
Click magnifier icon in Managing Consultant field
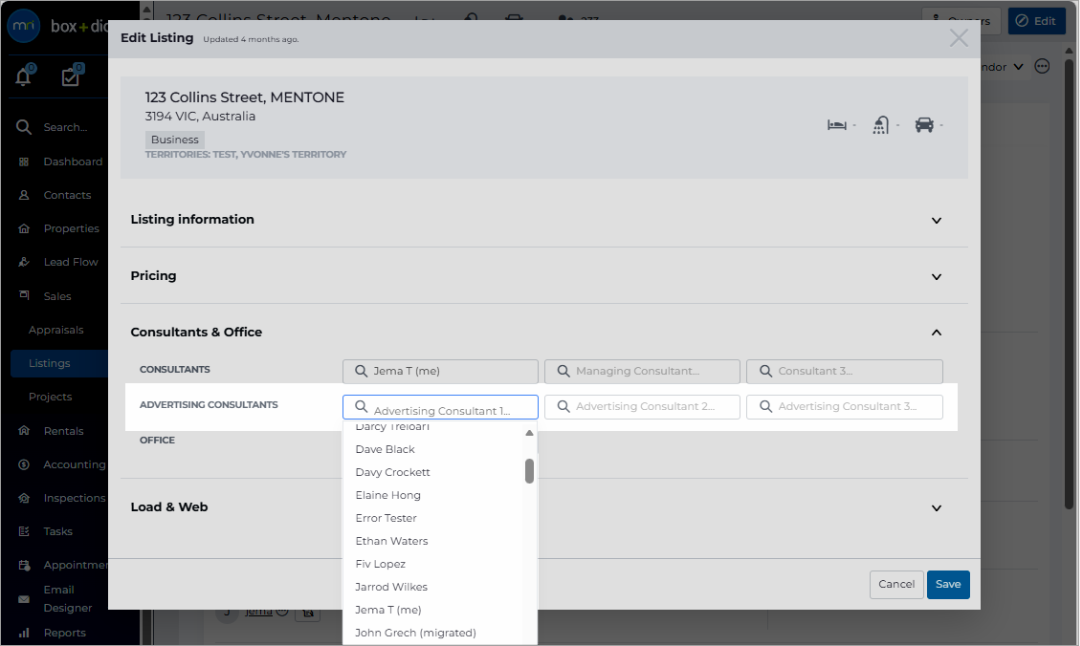[x=563, y=371]
